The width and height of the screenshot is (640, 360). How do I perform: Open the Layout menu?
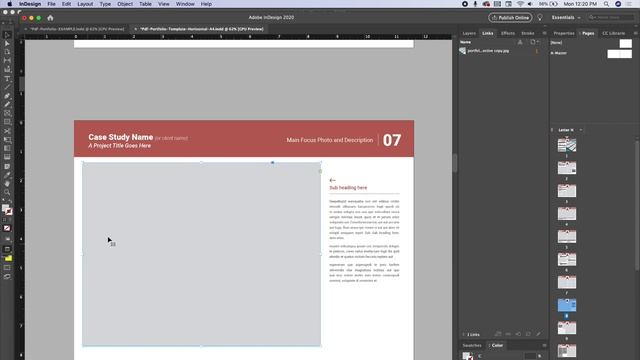click(x=85, y=4)
